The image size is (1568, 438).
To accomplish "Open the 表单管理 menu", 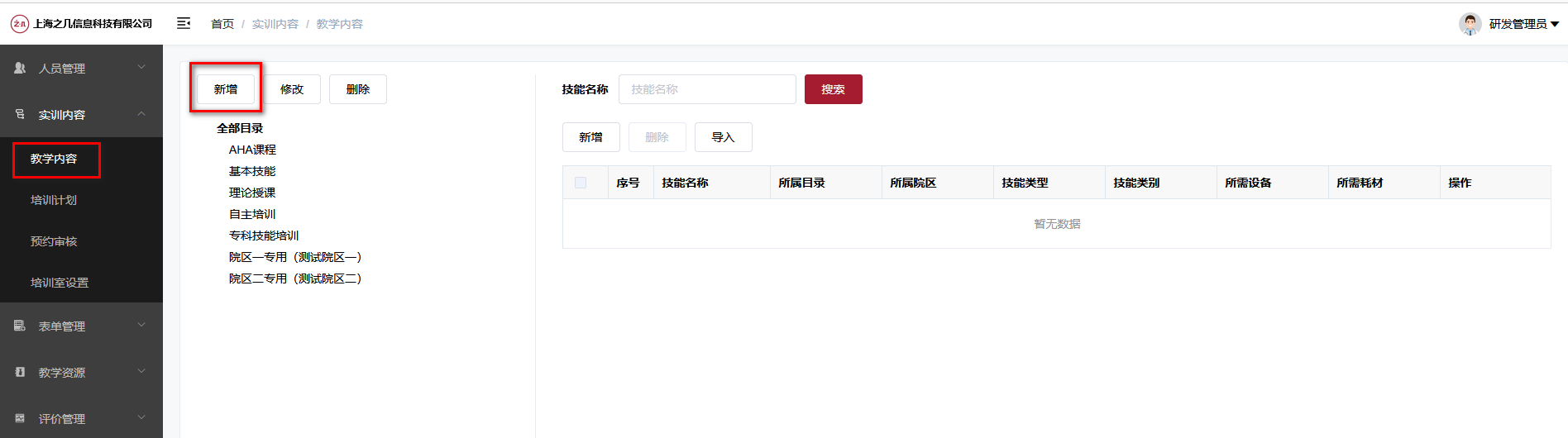I will (81, 326).
